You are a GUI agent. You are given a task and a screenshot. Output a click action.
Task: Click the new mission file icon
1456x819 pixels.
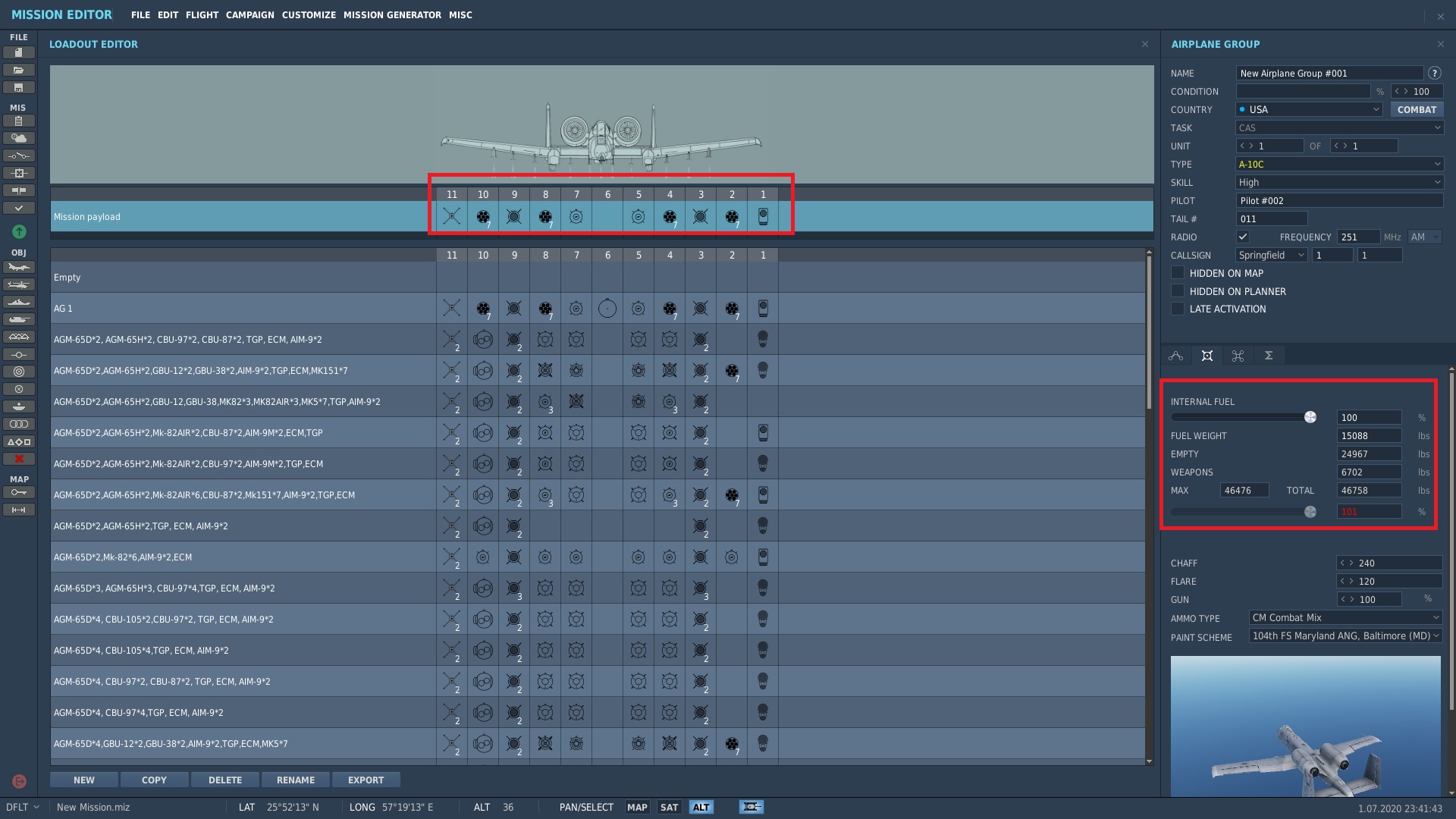[x=19, y=52]
